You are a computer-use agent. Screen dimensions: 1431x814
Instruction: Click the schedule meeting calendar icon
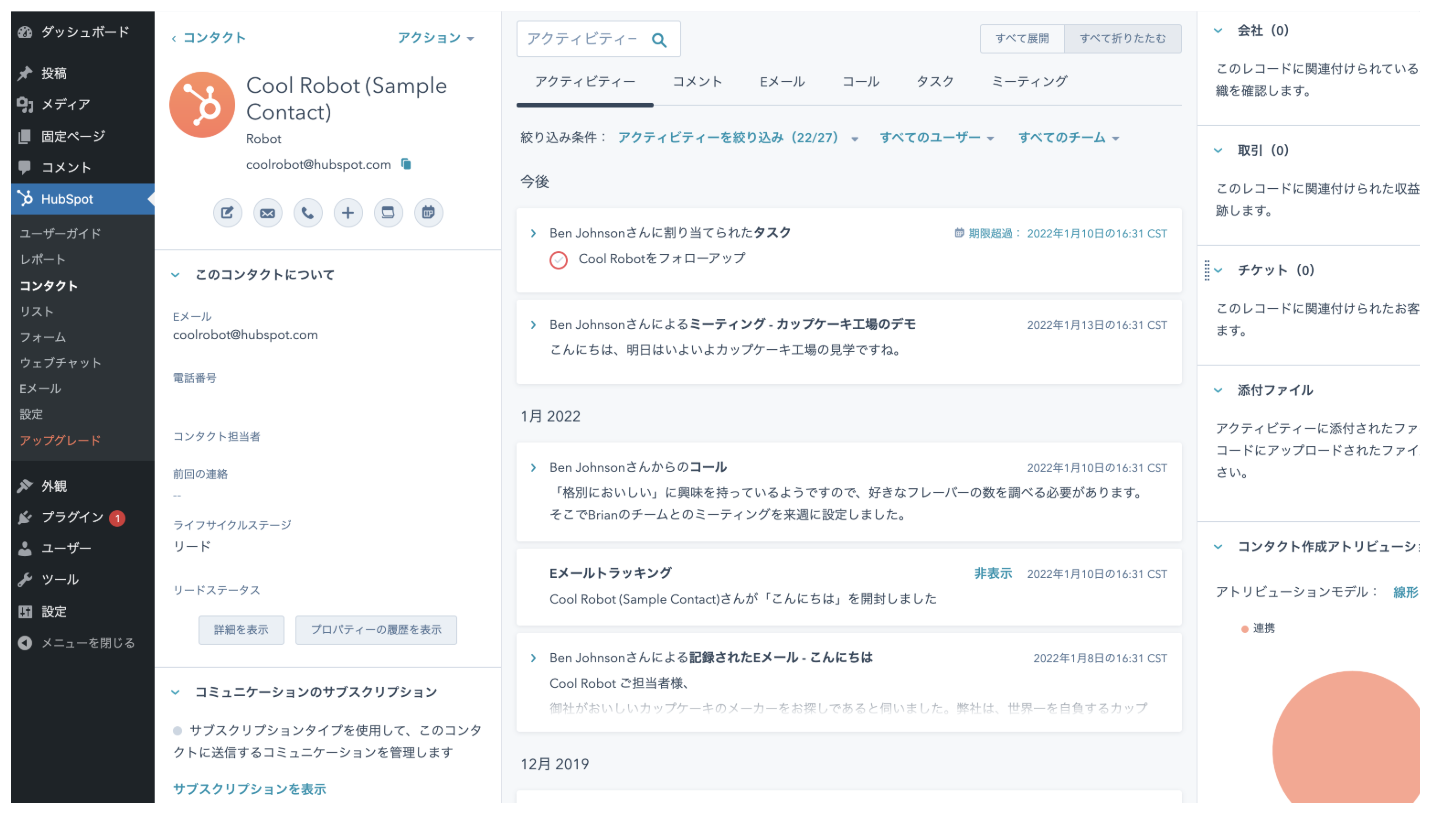tap(428, 213)
